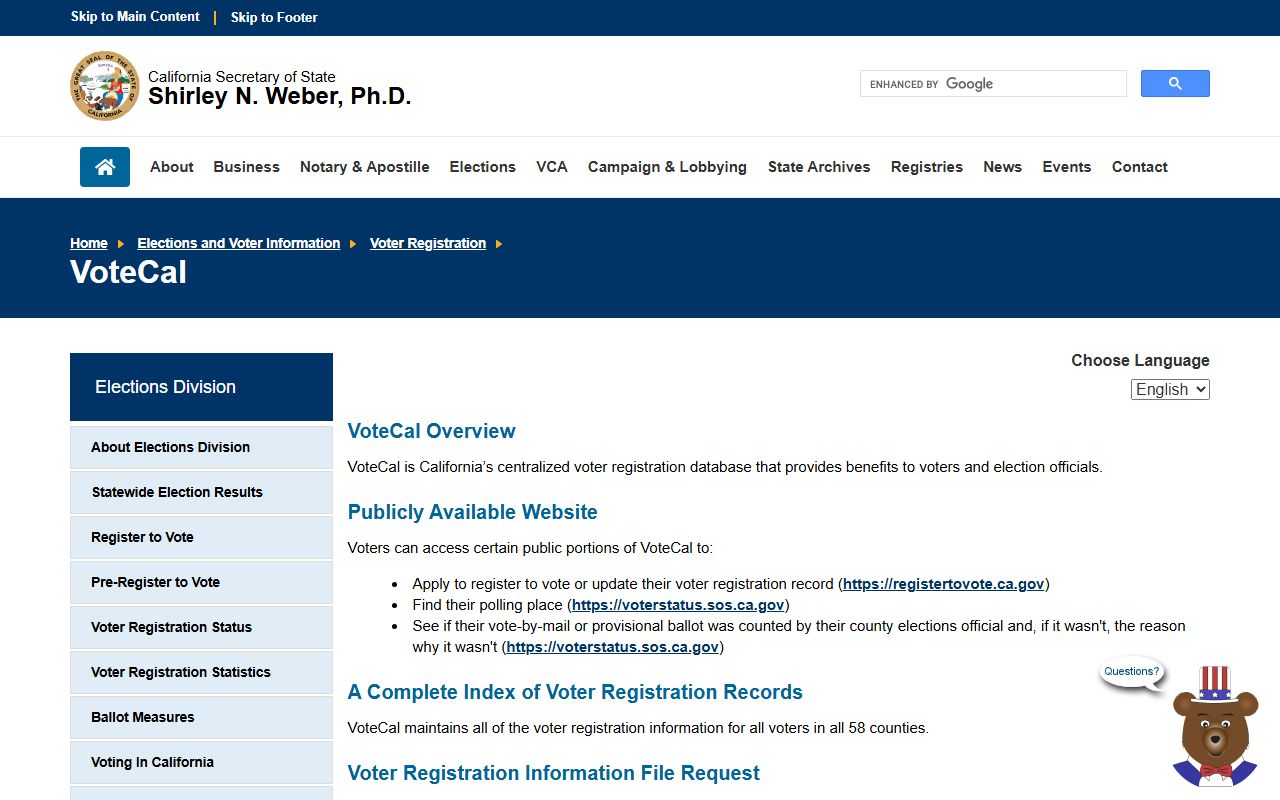Open Voter Registration breadcrumb link

[428, 243]
